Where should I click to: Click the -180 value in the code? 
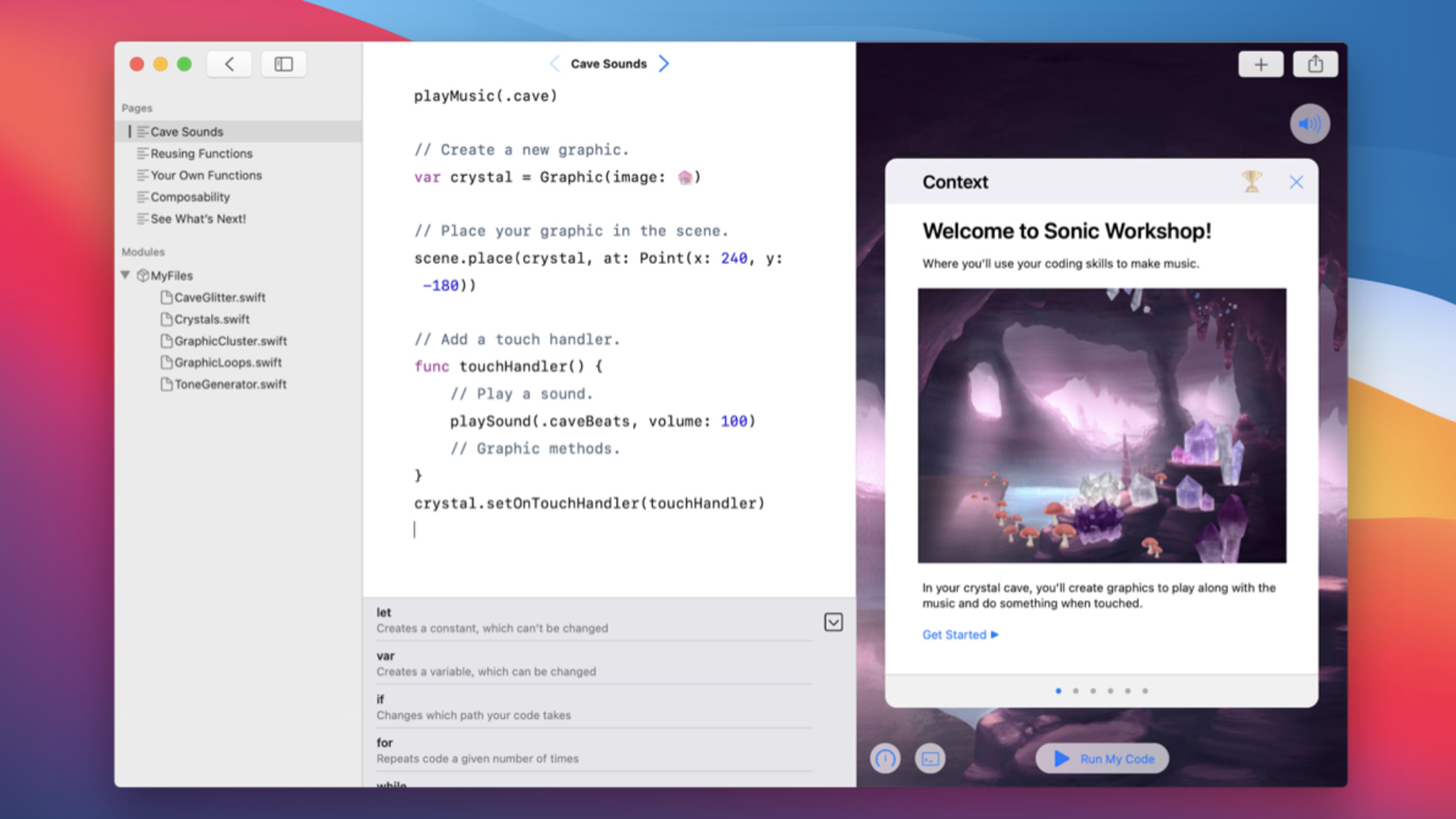pyautogui.click(x=441, y=286)
